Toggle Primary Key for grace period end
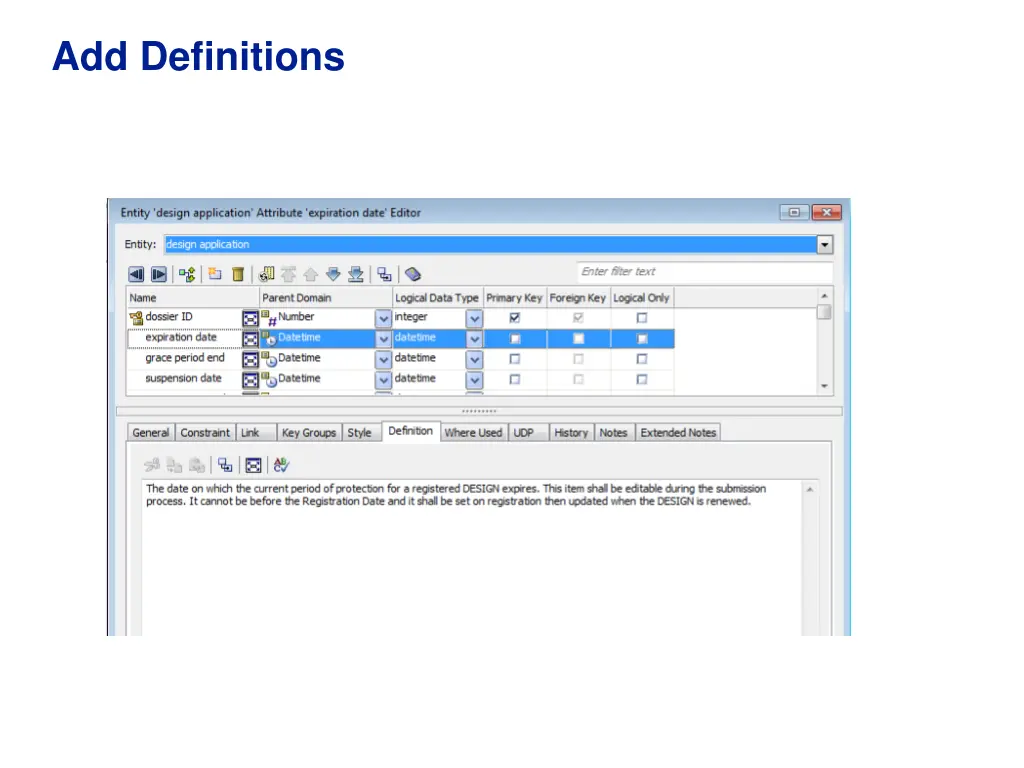1024x768 pixels. [x=515, y=359]
